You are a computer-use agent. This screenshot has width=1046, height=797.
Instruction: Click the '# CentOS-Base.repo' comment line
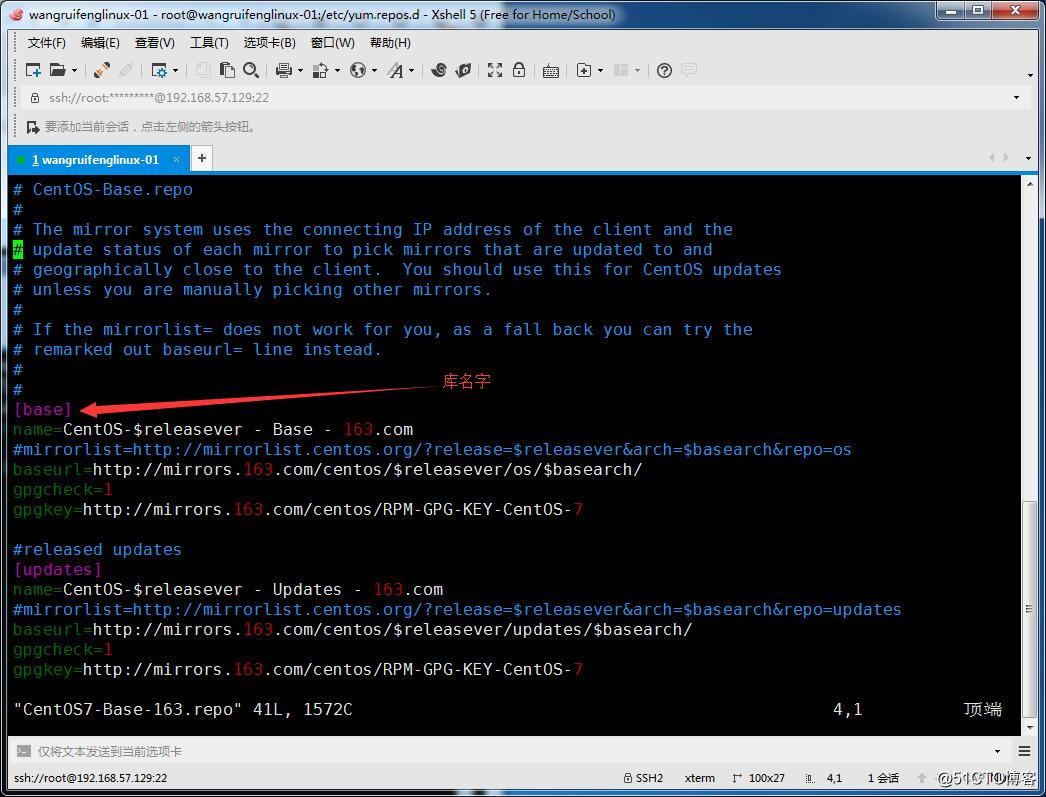click(103, 189)
